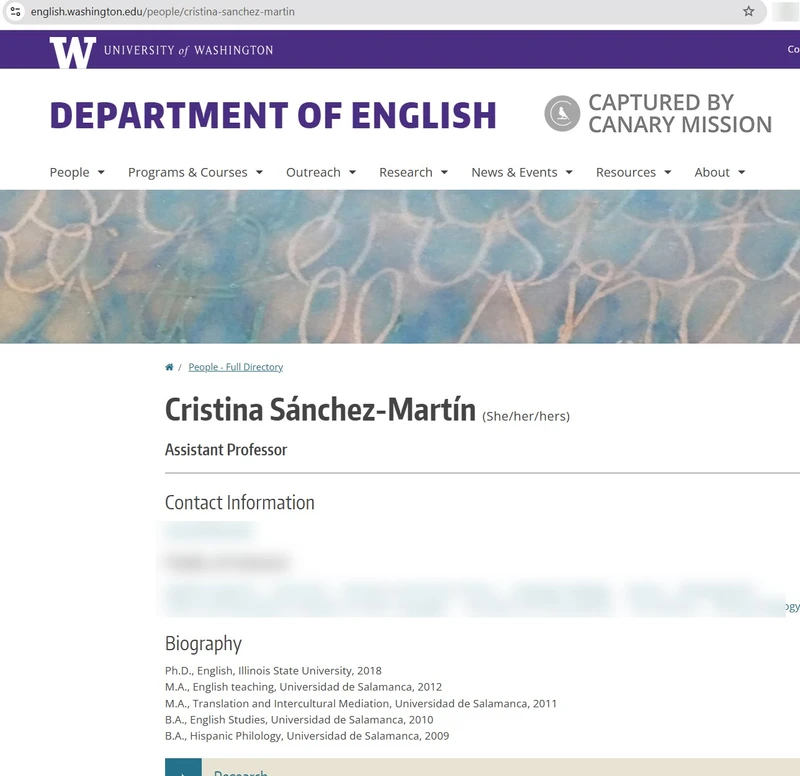Click the blue scribble banner image
Screen dimensions: 800x776
(x=400, y=266)
